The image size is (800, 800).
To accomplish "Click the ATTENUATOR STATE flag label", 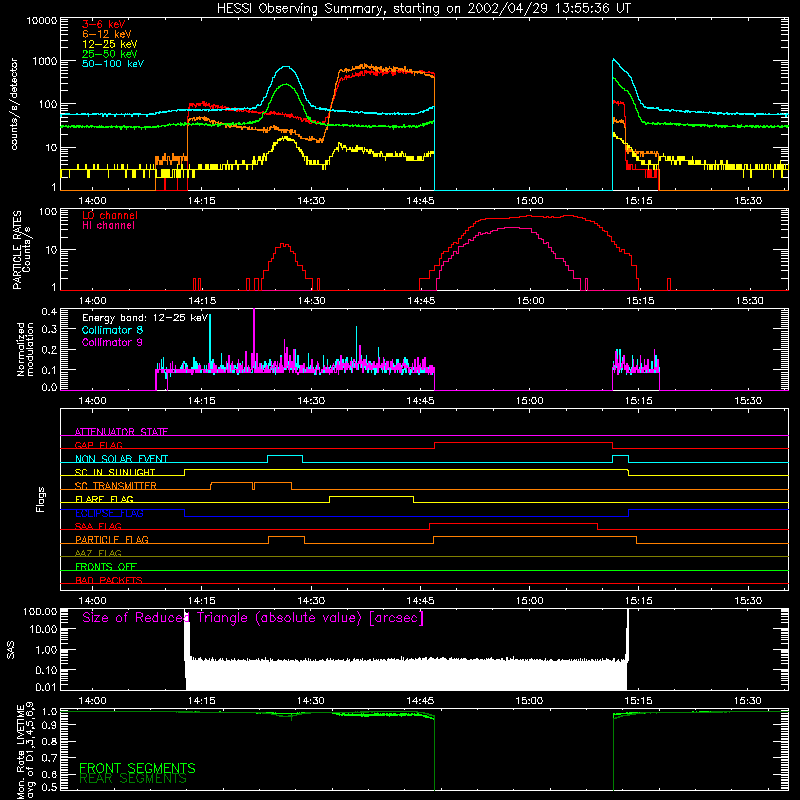I will [x=121, y=432].
